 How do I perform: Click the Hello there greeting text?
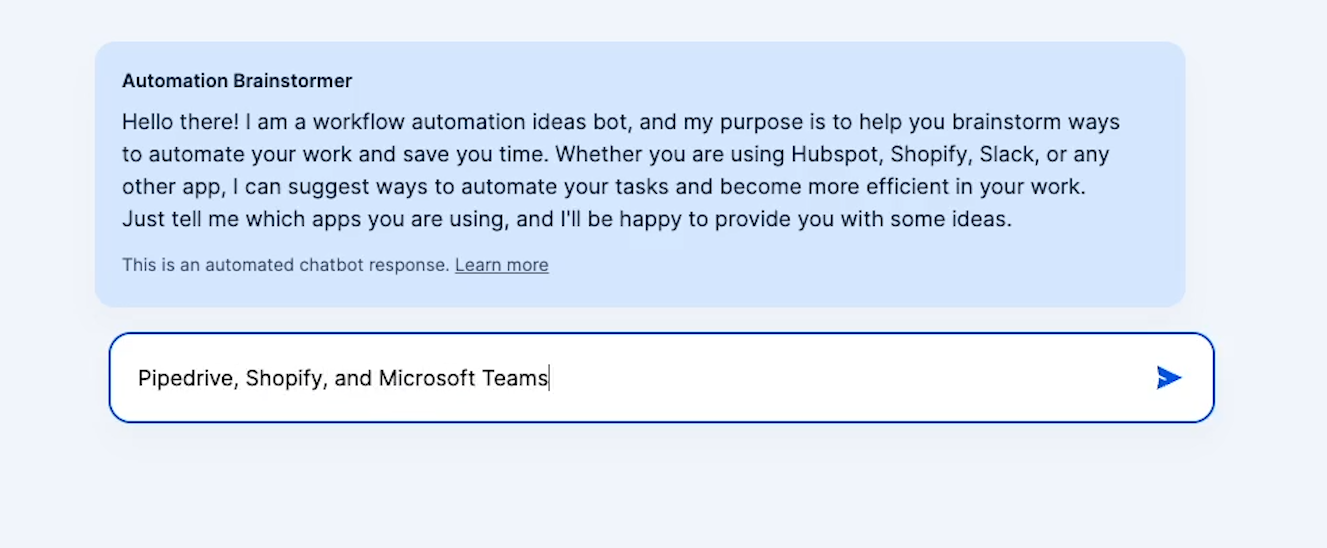[181, 123]
